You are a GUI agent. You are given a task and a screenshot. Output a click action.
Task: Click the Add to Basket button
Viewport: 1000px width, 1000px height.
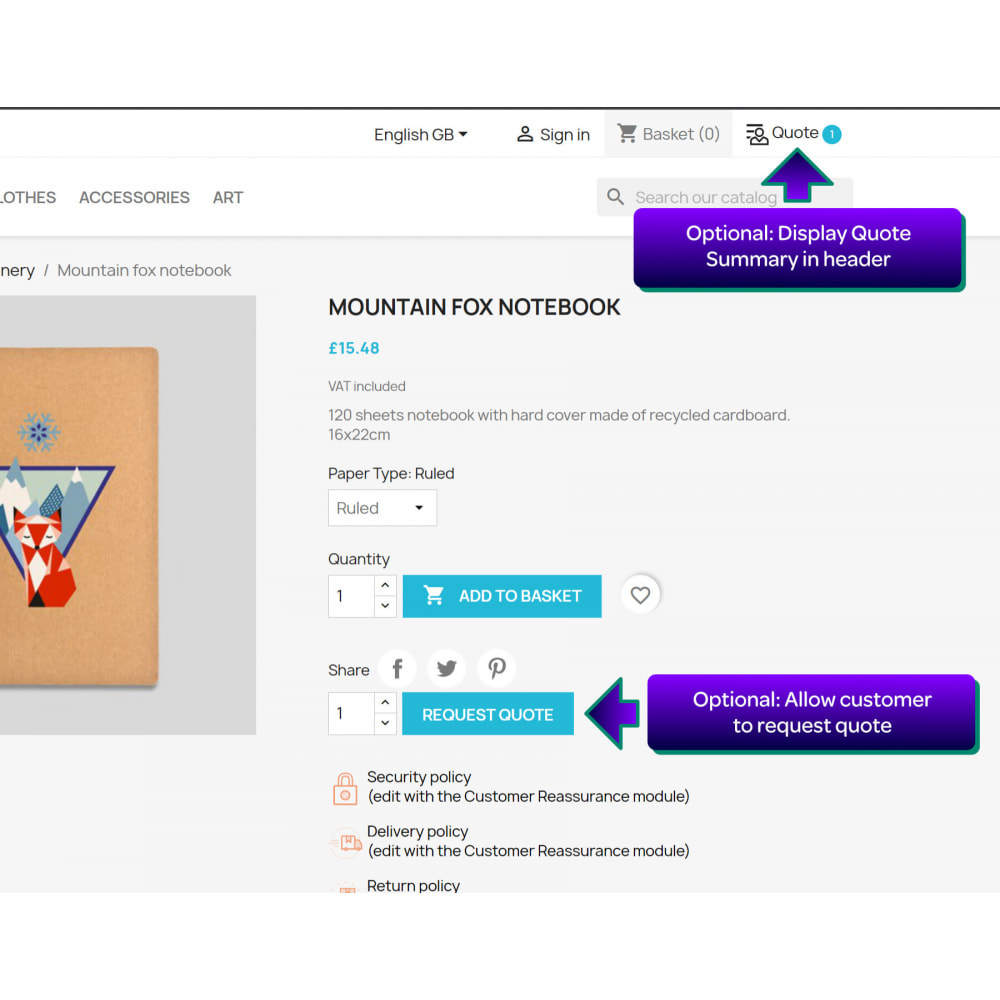pyautogui.click(x=502, y=596)
